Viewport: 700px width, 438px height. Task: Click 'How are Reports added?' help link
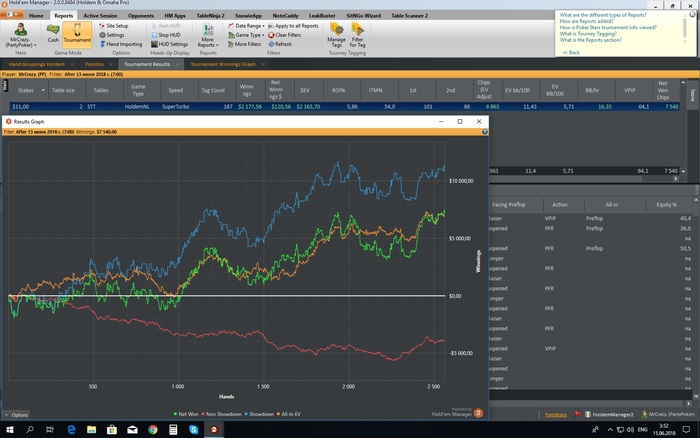(586, 21)
